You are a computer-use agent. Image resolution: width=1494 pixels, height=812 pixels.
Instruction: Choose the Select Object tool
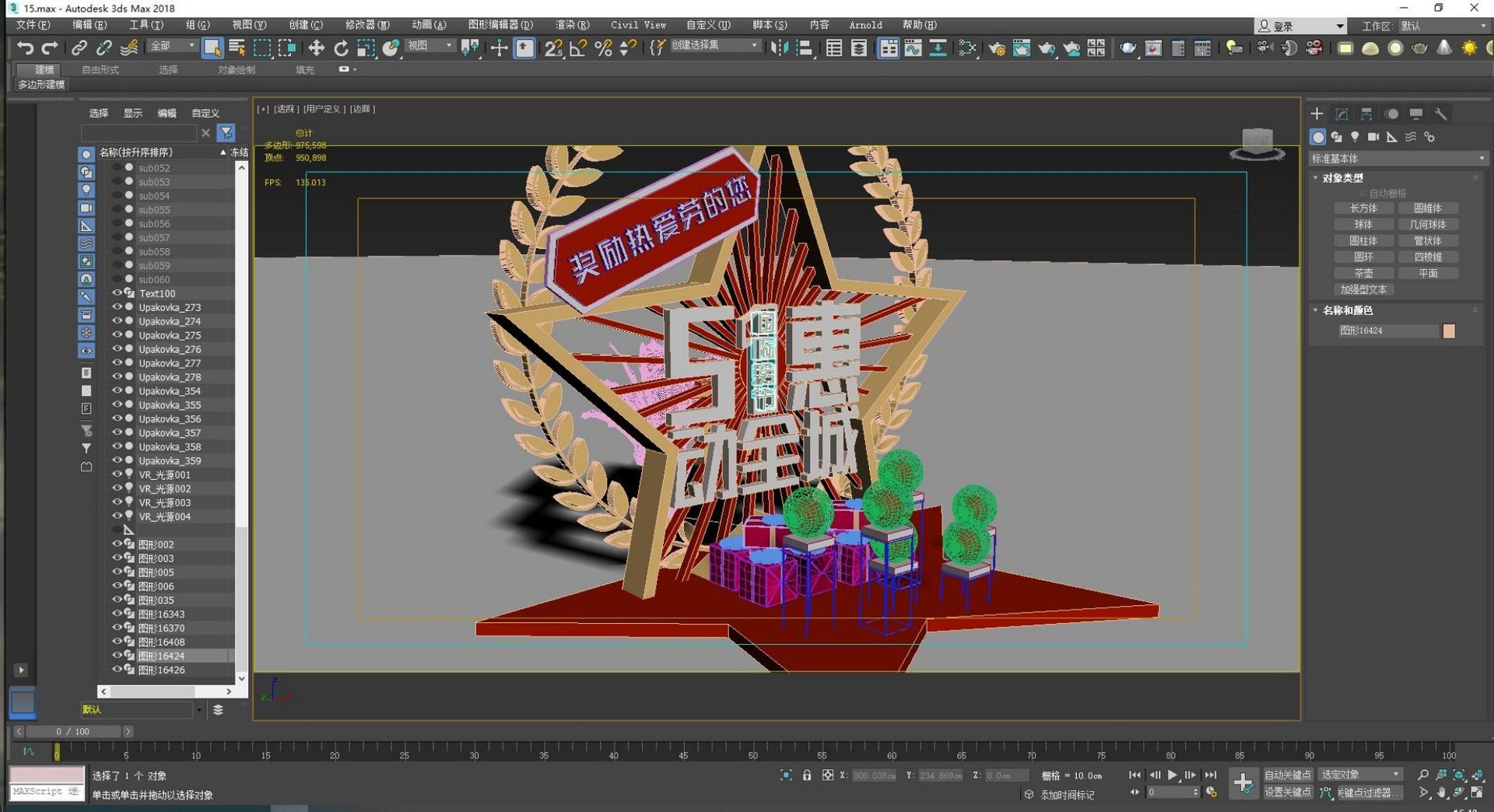click(212, 48)
